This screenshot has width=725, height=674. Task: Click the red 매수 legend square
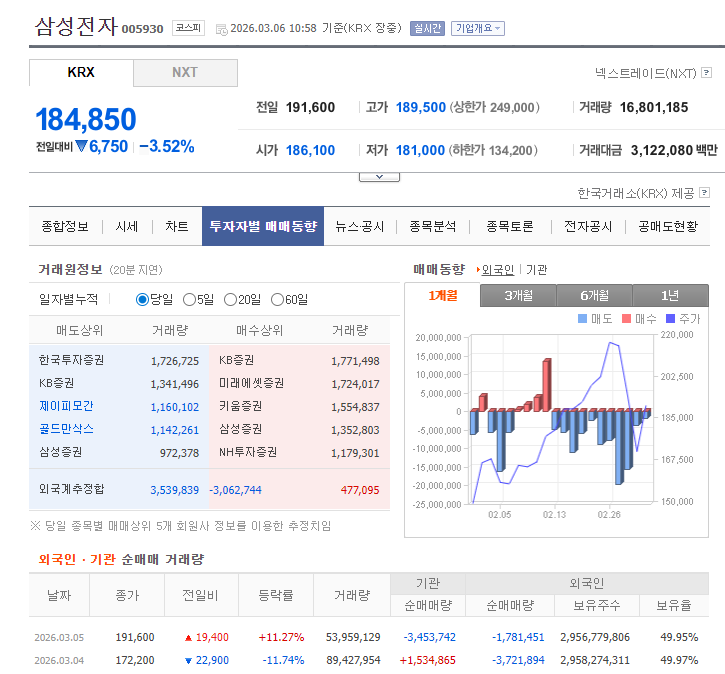click(x=628, y=318)
